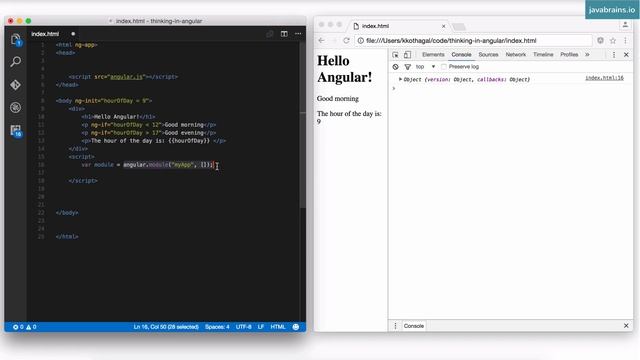Go back in Chrome browser
Viewport: 640px width, 360px height.
coord(321,40)
